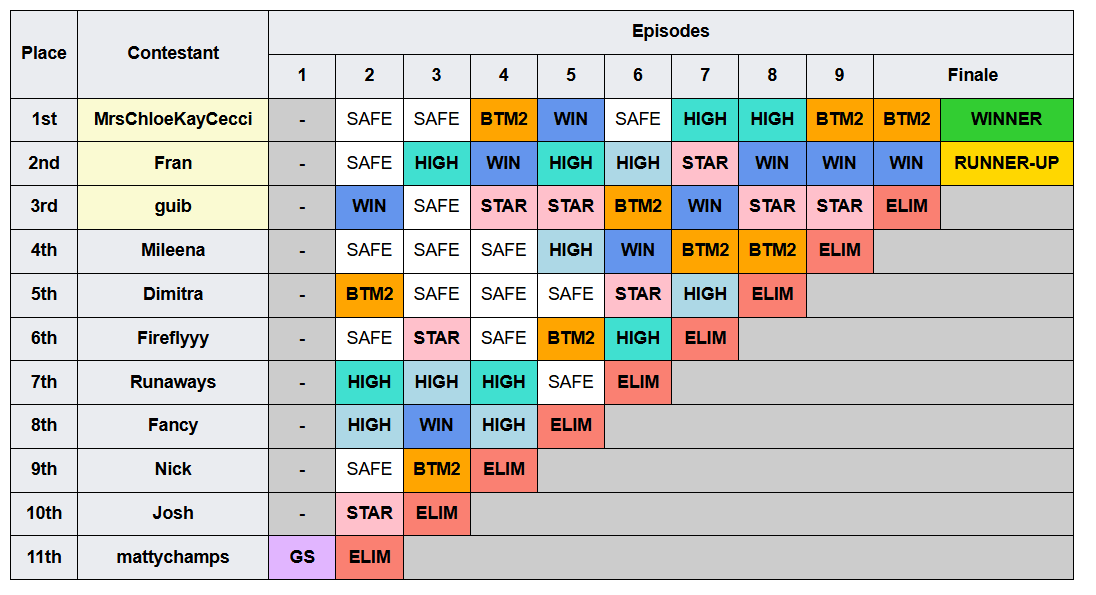Image resolution: width=1096 pixels, height=595 pixels.
Task: Click the Place column header
Action: coord(44,54)
